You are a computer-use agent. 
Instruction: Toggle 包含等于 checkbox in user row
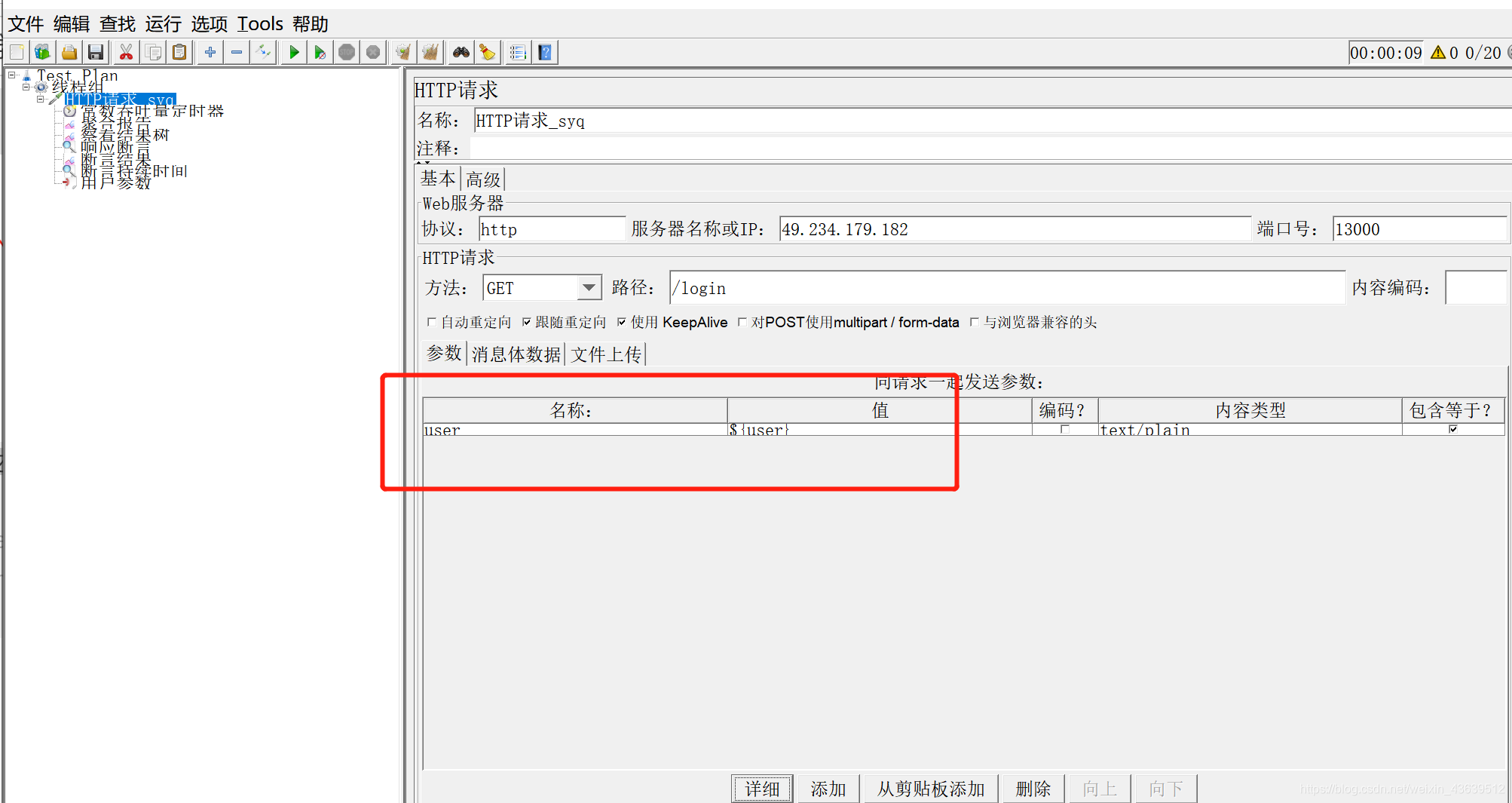pyautogui.click(x=1453, y=429)
